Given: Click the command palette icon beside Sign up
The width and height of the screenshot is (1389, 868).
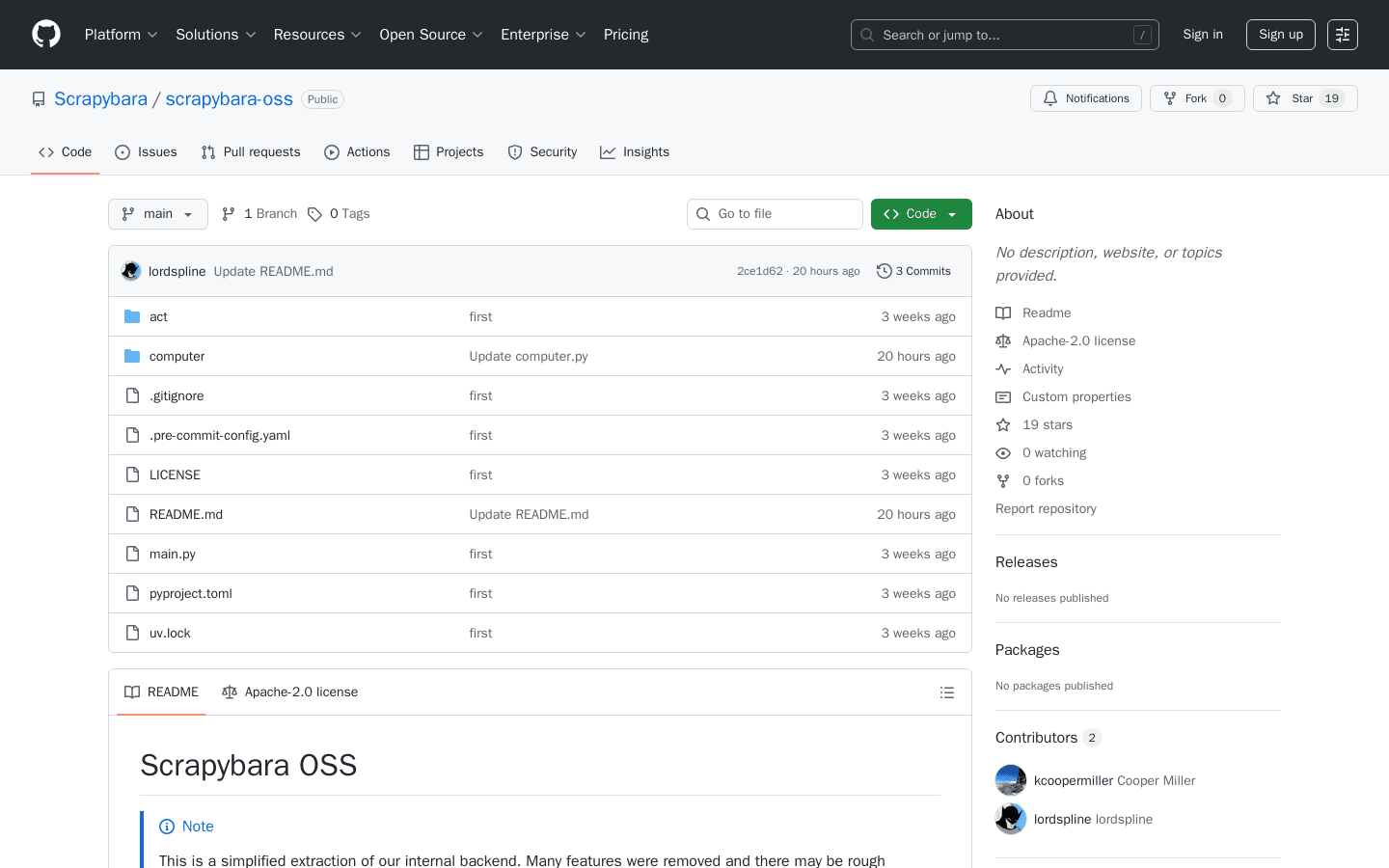Looking at the screenshot, I should [x=1342, y=34].
